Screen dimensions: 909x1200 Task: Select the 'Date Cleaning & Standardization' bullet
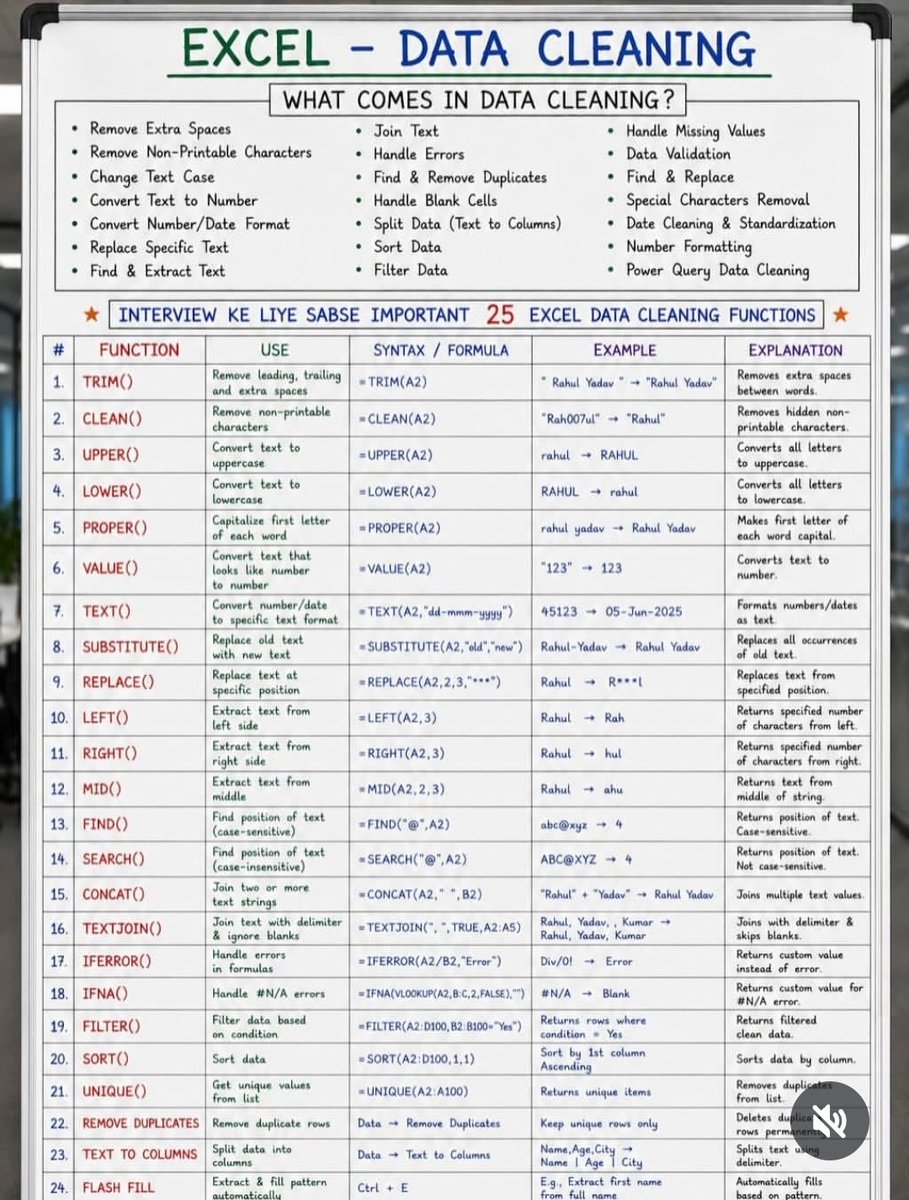click(730, 223)
